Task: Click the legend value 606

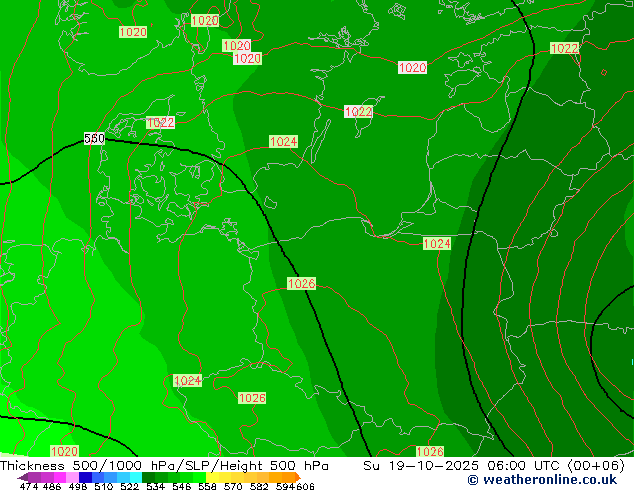Action: pos(305,486)
